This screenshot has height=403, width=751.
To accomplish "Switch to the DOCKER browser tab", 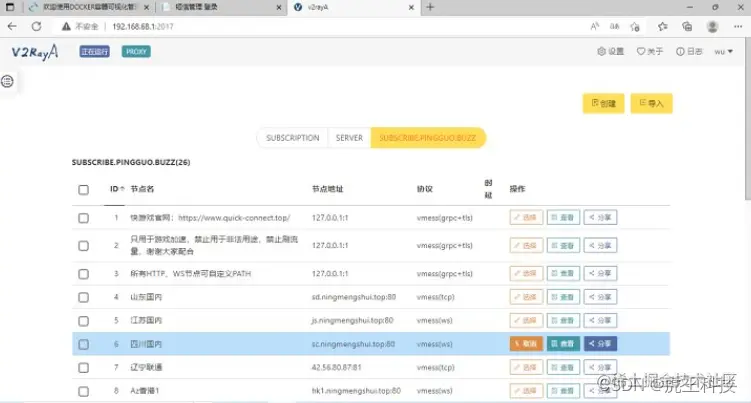I will 89,7.
